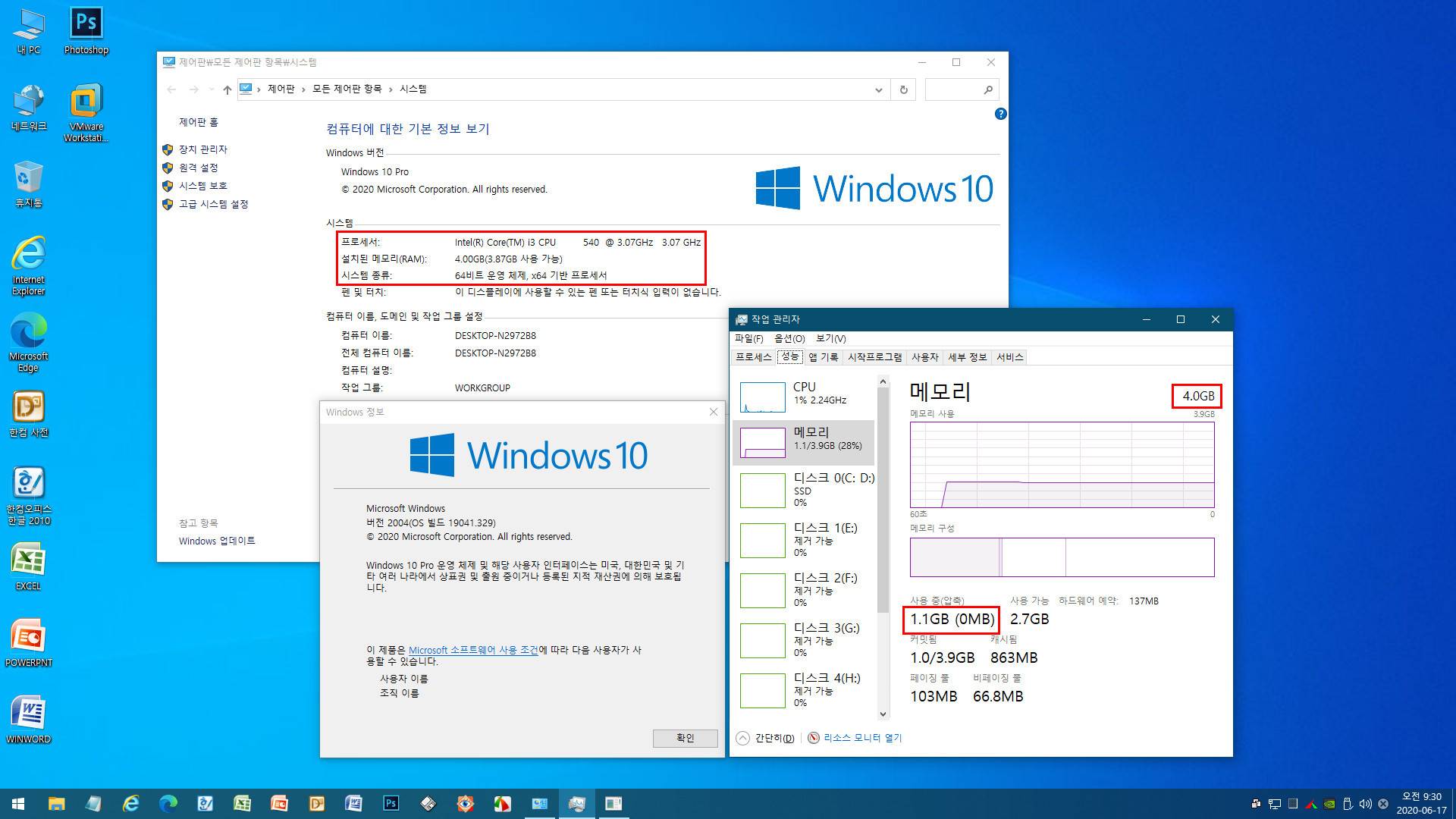Click the clock showing 오전 9:30

click(x=1421, y=804)
